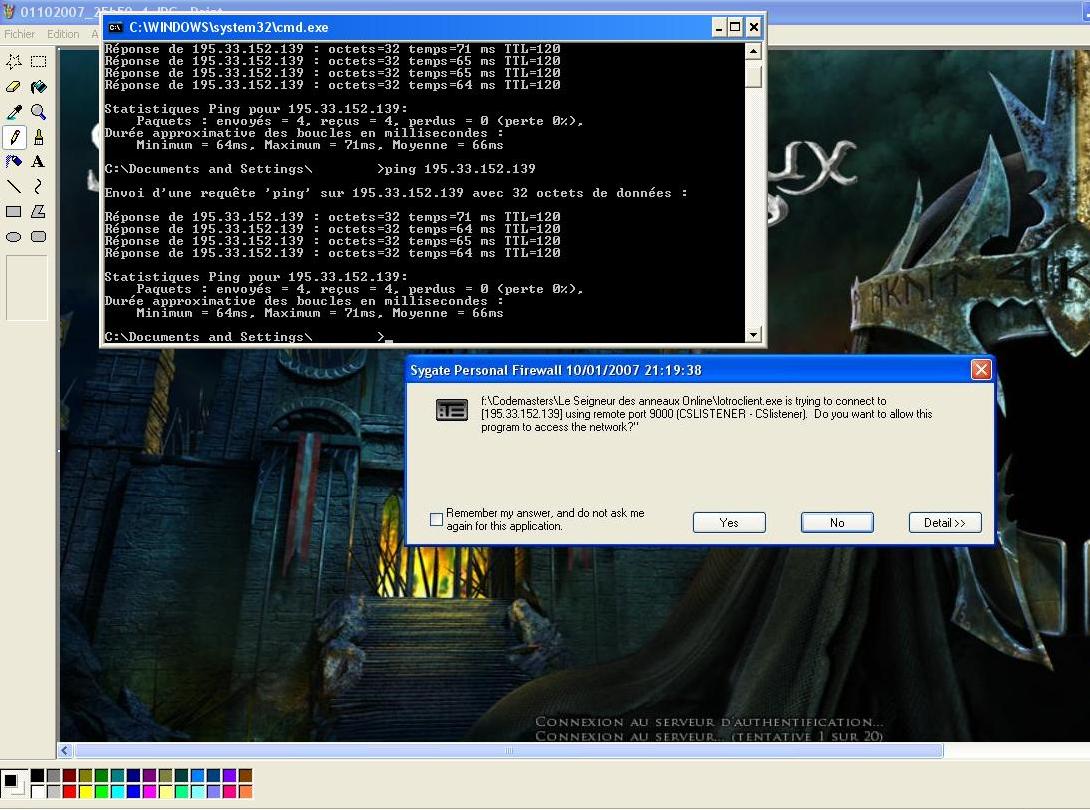Click the cmd window scroll-up arrow
The width and height of the screenshot is (1090, 810).
pos(754,51)
